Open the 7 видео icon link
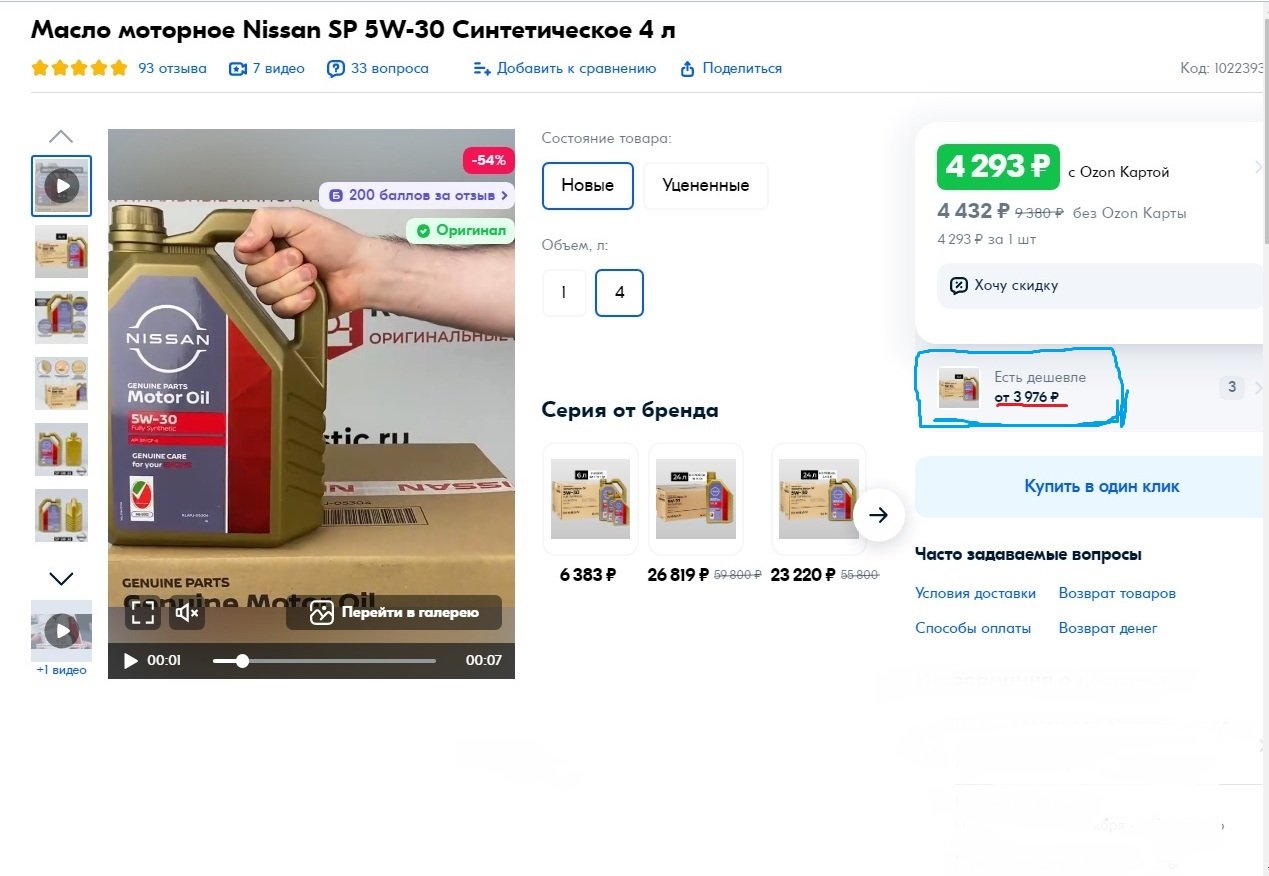The image size is (1269, 876). pos(237,69)
